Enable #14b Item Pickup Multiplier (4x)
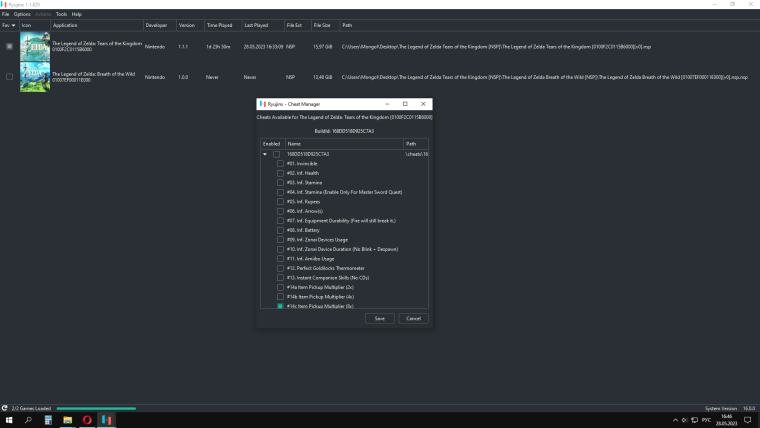 pyautogui.click(x=280, y=297)
